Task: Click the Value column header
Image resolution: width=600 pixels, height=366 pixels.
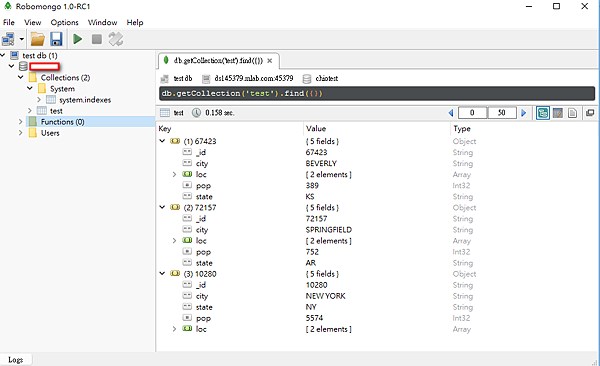Action: [x=316, y=129]
